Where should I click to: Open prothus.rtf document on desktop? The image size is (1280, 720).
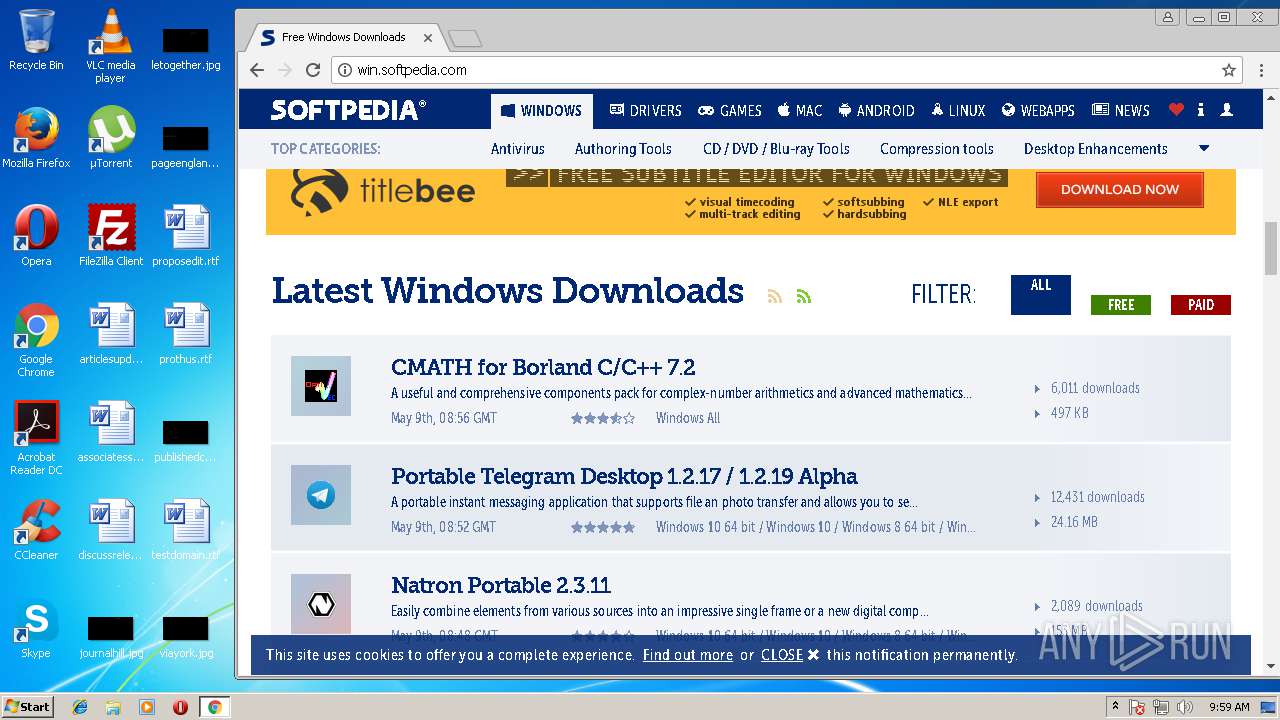coord(185,334)
